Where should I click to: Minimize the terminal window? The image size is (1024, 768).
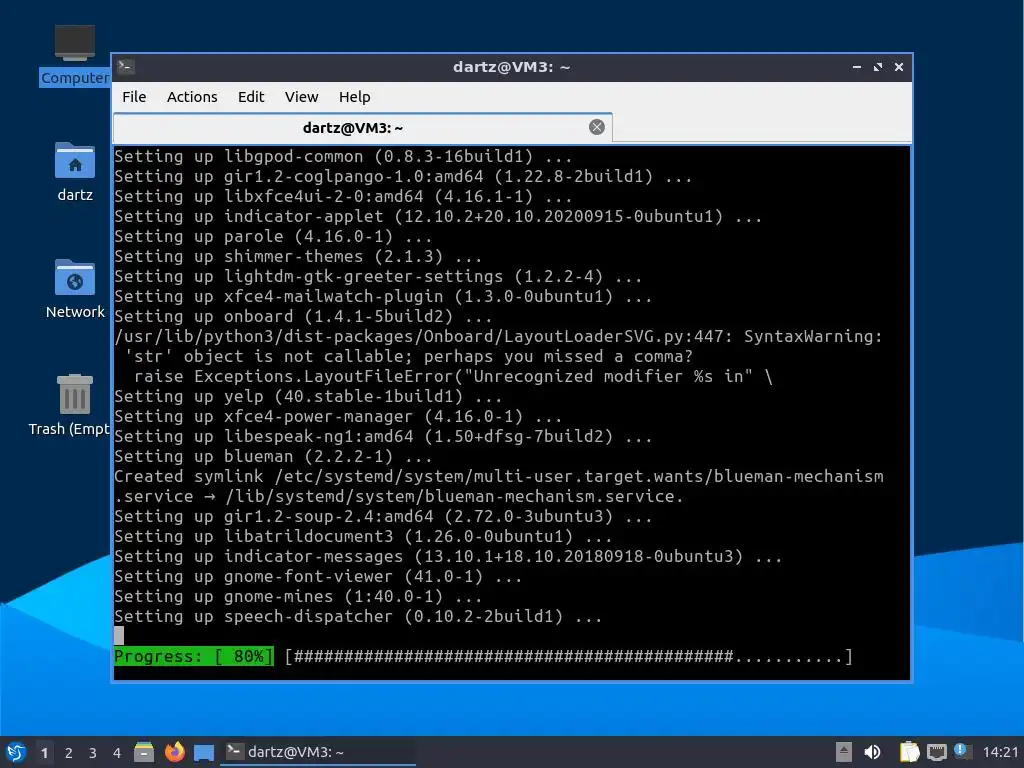tap(857, 67)
